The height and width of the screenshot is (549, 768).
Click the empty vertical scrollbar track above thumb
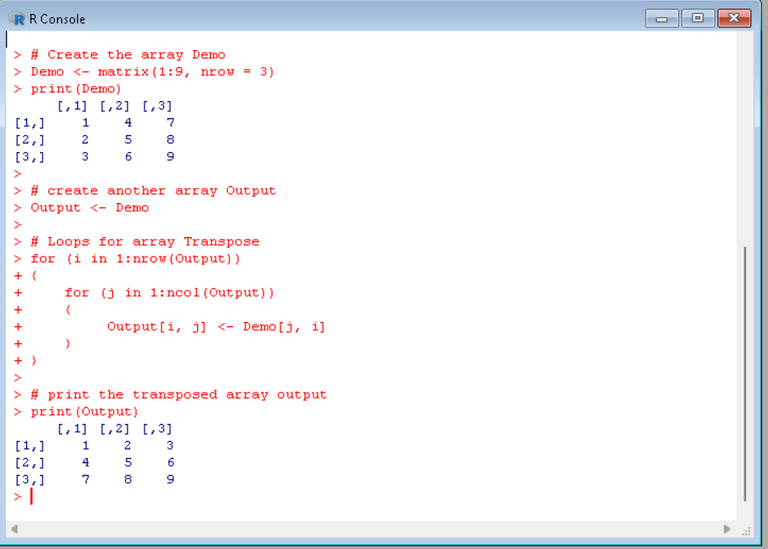tap(745, 140)
